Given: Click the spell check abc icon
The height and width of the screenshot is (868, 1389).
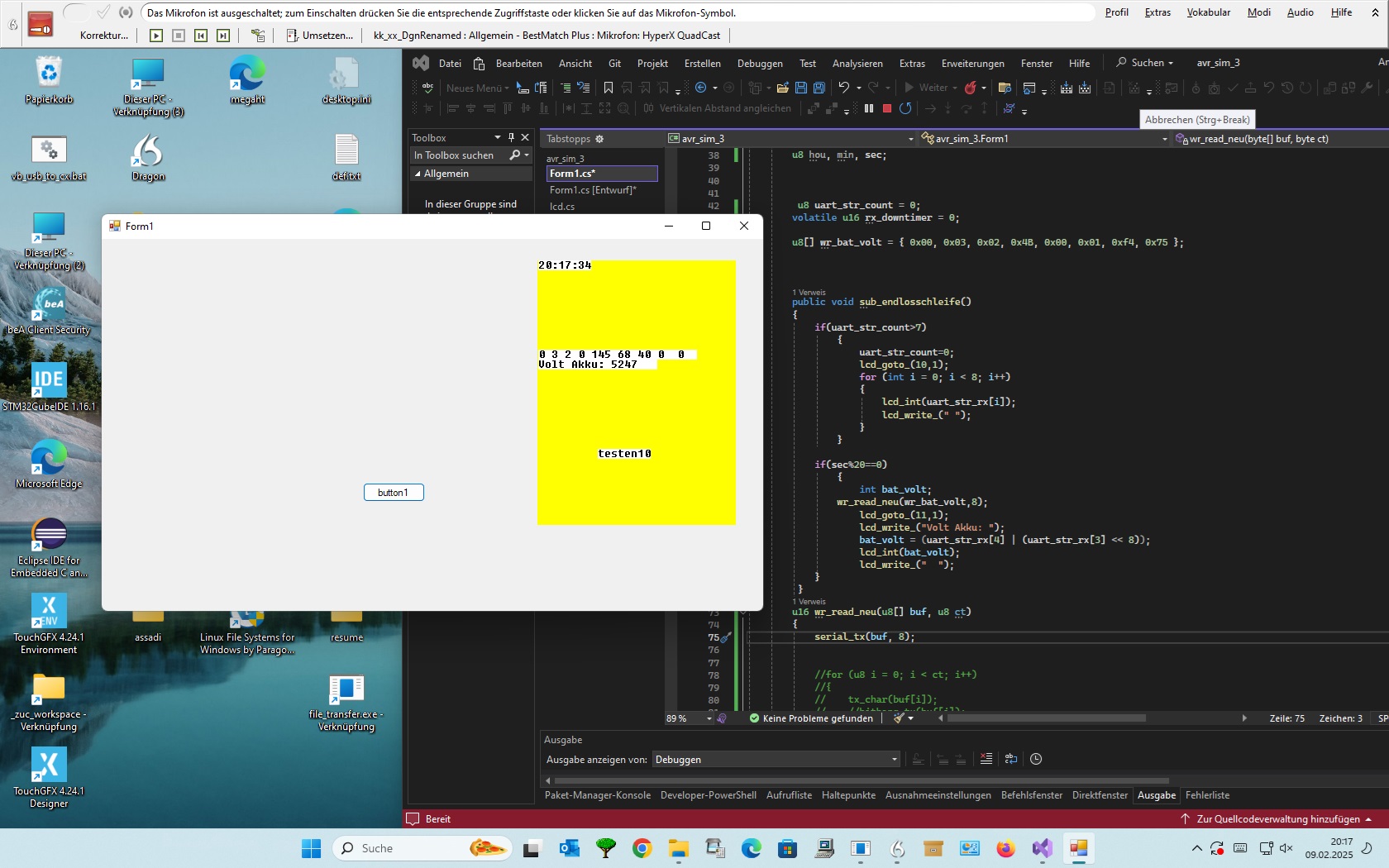Looking at the screenshot, I should tap(427, 88).
